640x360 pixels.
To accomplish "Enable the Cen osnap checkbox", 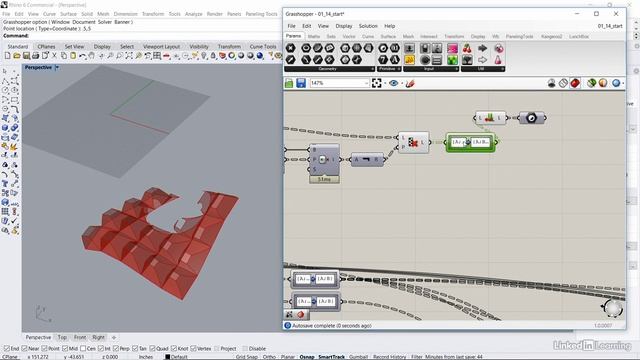I will click(83, 349).
